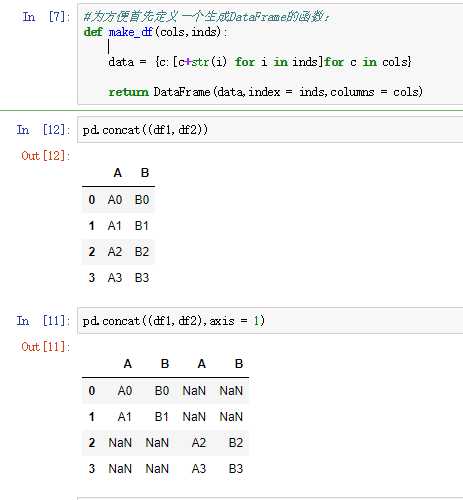The width and height of the screenshot is (463, 500).
Task: Click cell A1 in Out[11] table
Action: coord(125,417)
